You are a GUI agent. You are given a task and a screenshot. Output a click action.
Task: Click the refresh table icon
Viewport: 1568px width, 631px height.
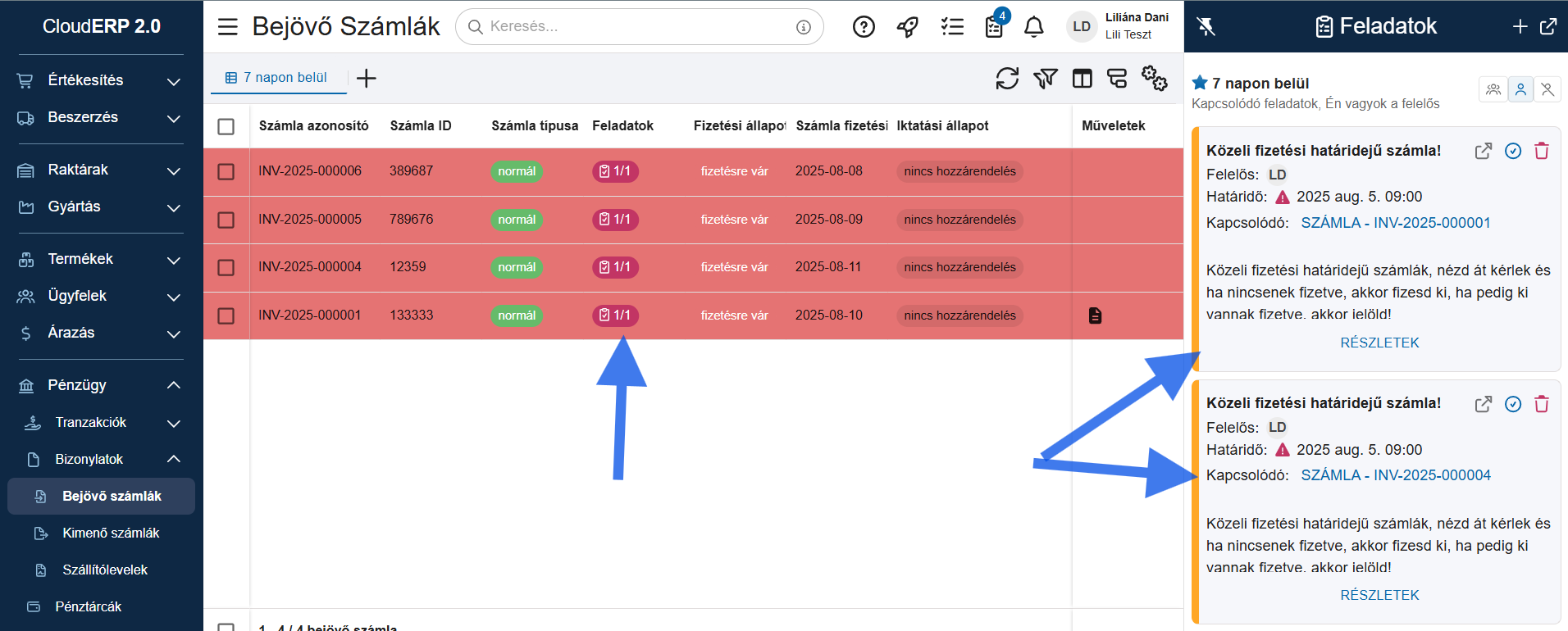pyautogui.click(x=1007, y=79)
